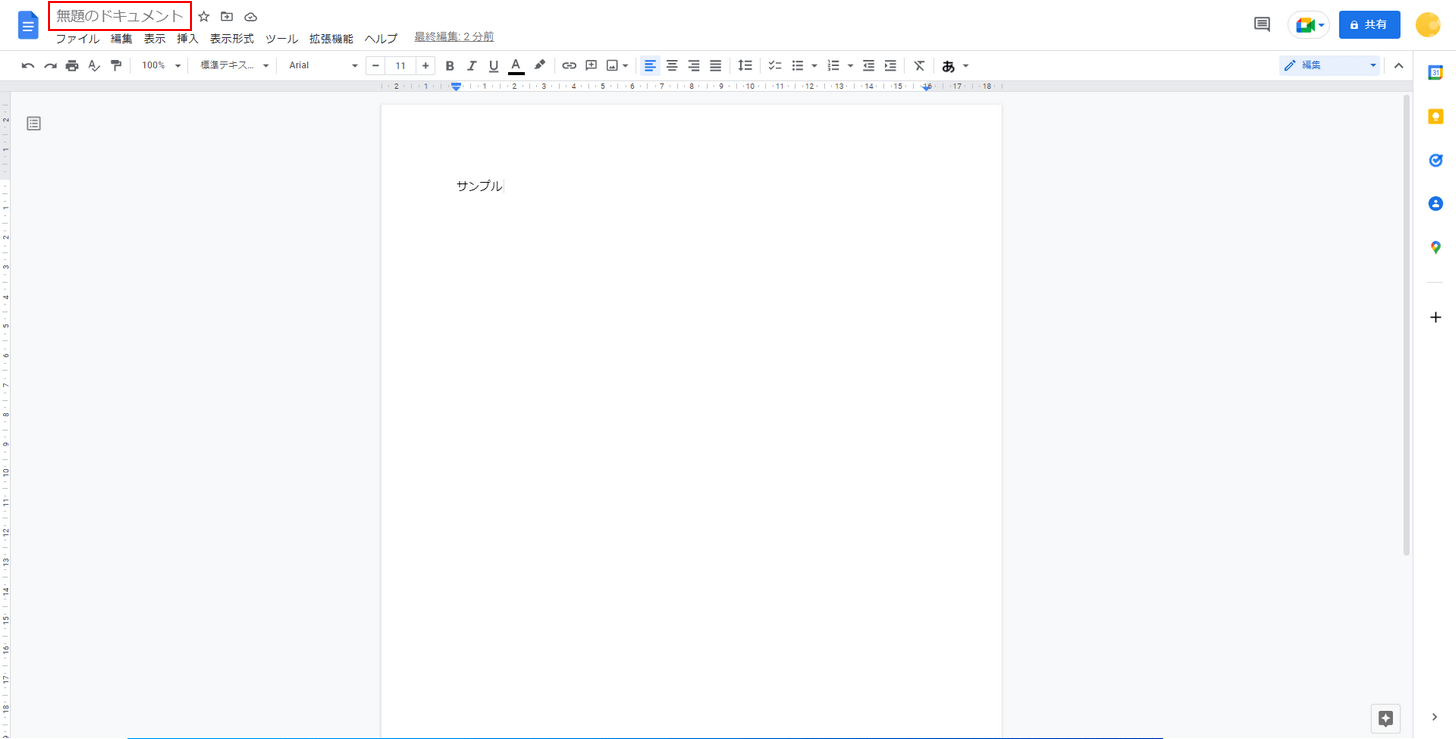Click the document title field
Screen dimensions: 1456x739
pos(120,16)
